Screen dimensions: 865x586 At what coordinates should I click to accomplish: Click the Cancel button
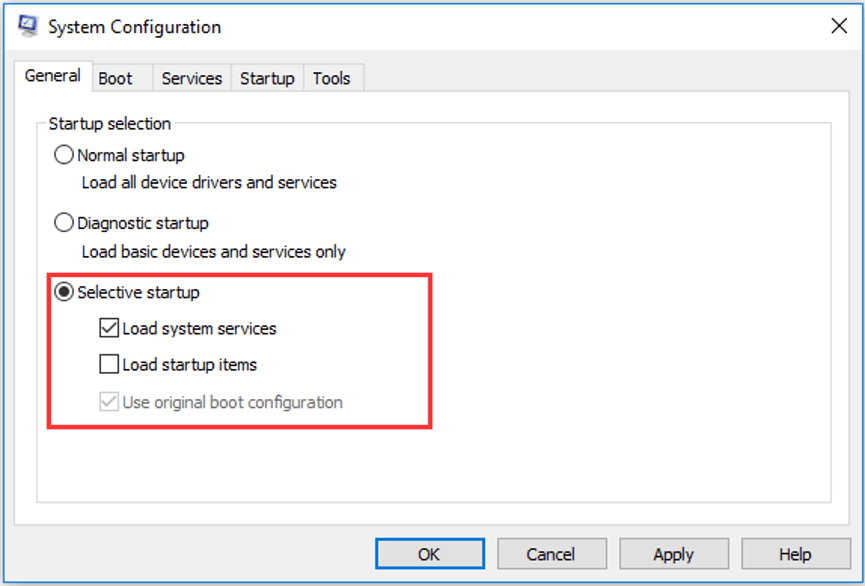[x=551, y=554]
